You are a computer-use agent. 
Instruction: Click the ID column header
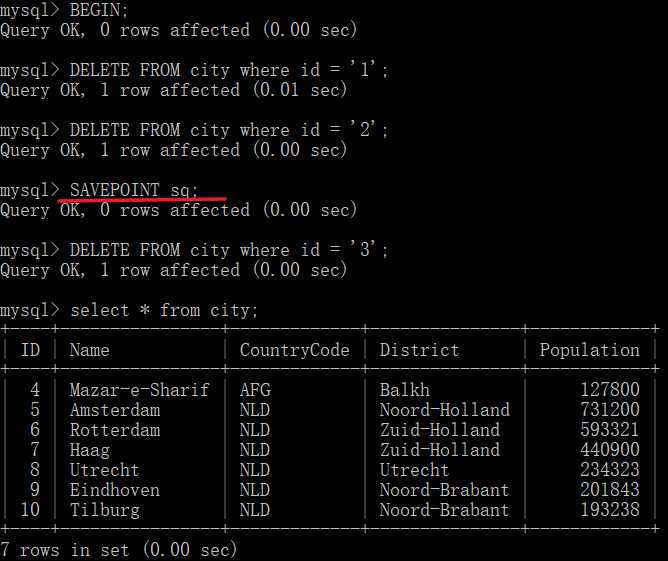pos(30,350)
